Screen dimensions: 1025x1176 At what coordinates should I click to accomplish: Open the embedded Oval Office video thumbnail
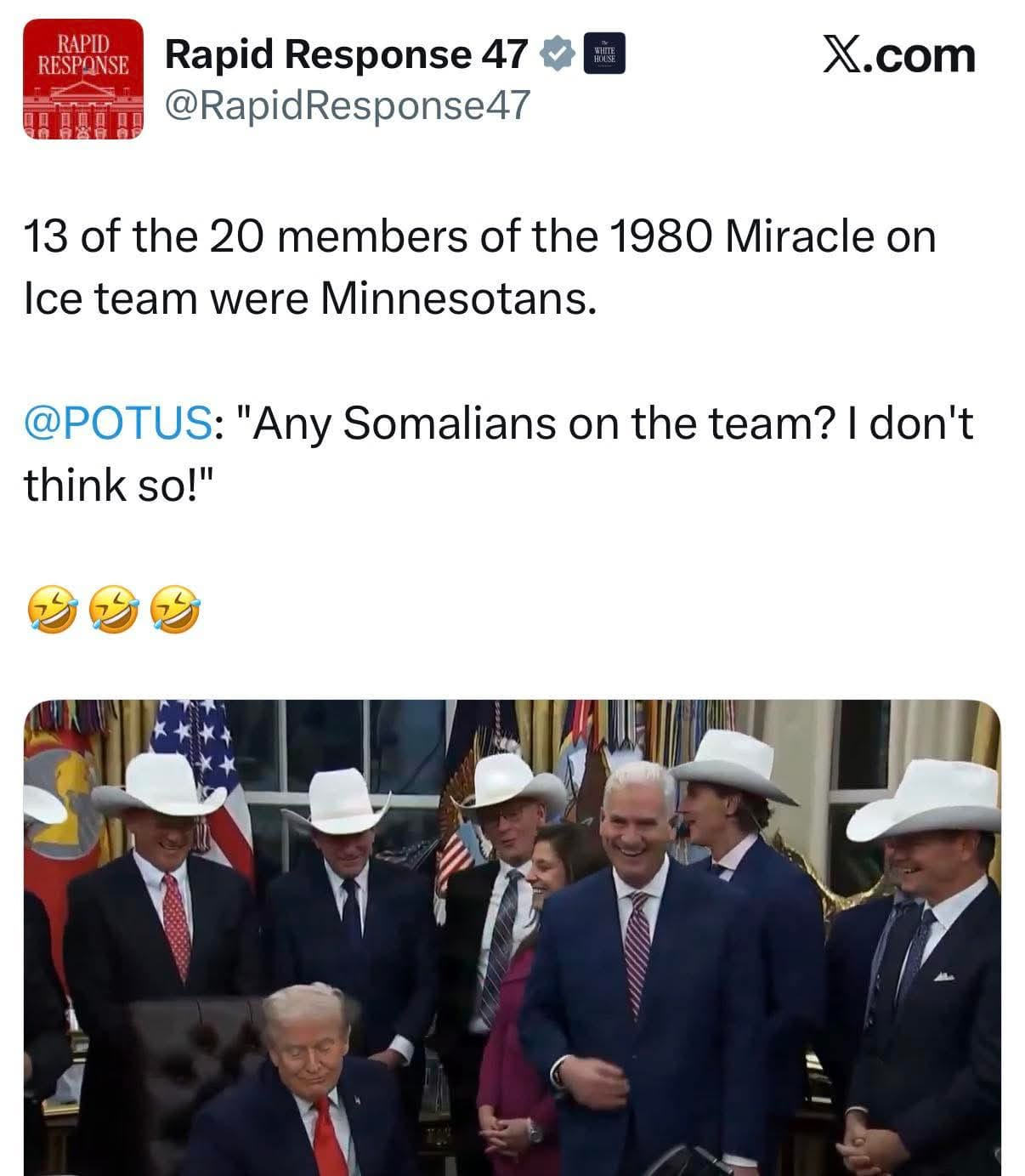pyautogui.click(x=512, y=937)
